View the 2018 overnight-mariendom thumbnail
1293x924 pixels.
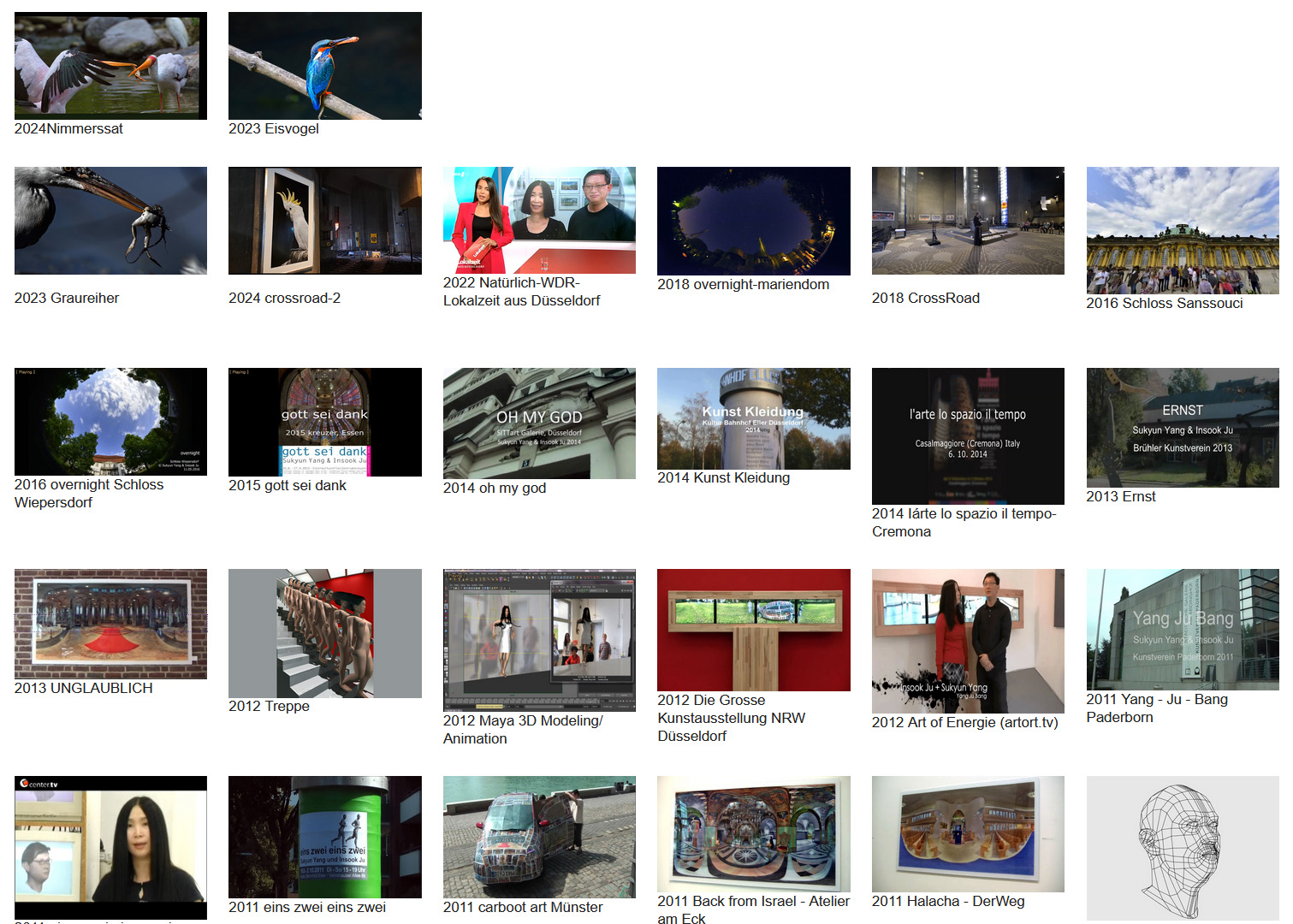coord(753,221)
